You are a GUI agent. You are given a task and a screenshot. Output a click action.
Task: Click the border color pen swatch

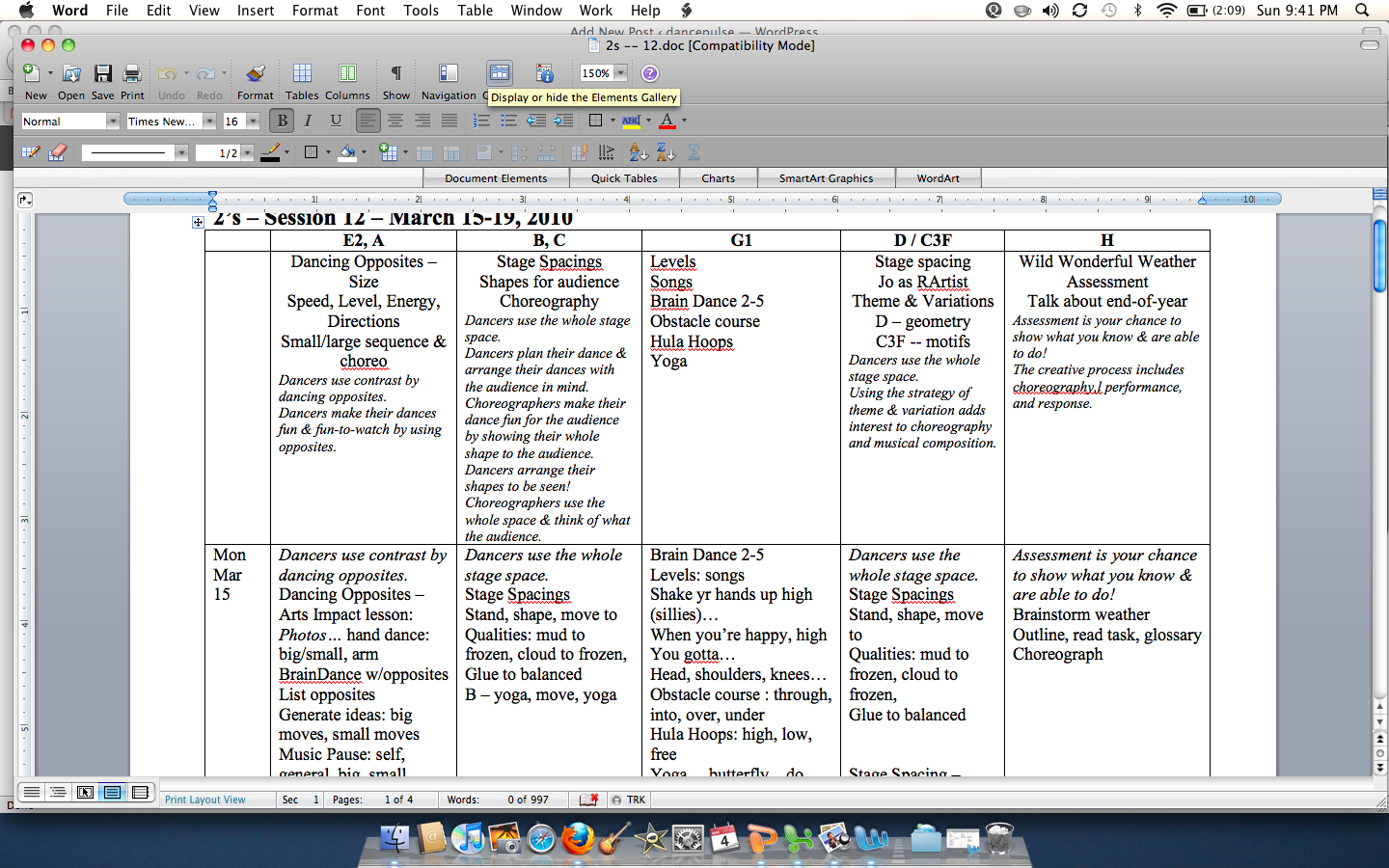[x=271, y=152]
